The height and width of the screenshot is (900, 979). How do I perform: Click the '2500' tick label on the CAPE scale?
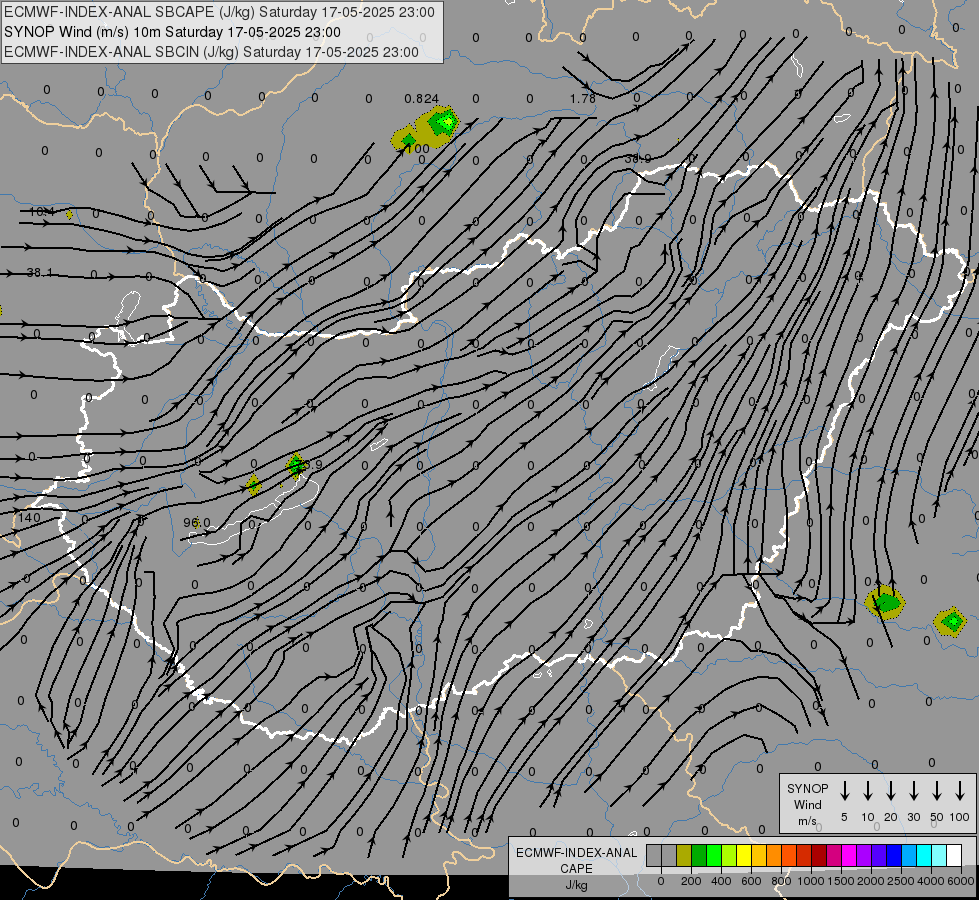pyautogui.click(x=900, y=881)
